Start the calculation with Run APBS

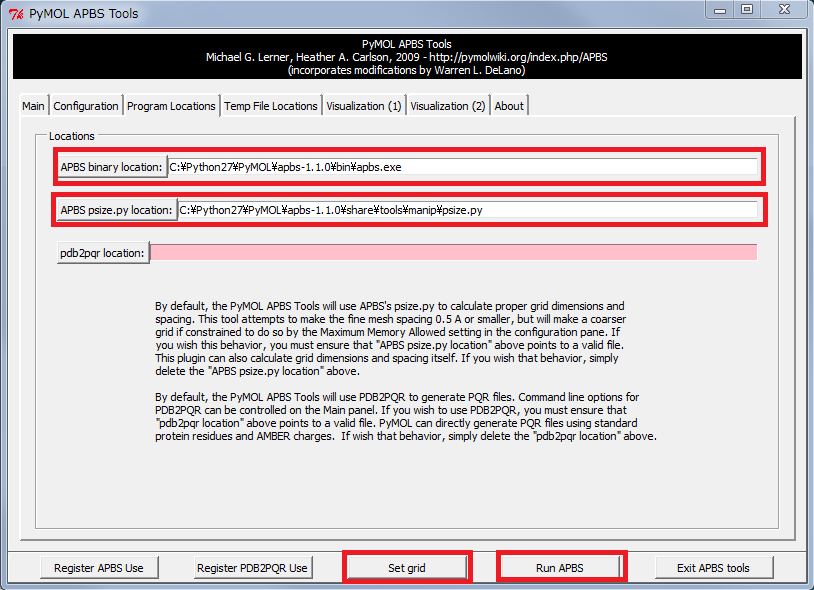pyautogui.click(x=560, y=568)
